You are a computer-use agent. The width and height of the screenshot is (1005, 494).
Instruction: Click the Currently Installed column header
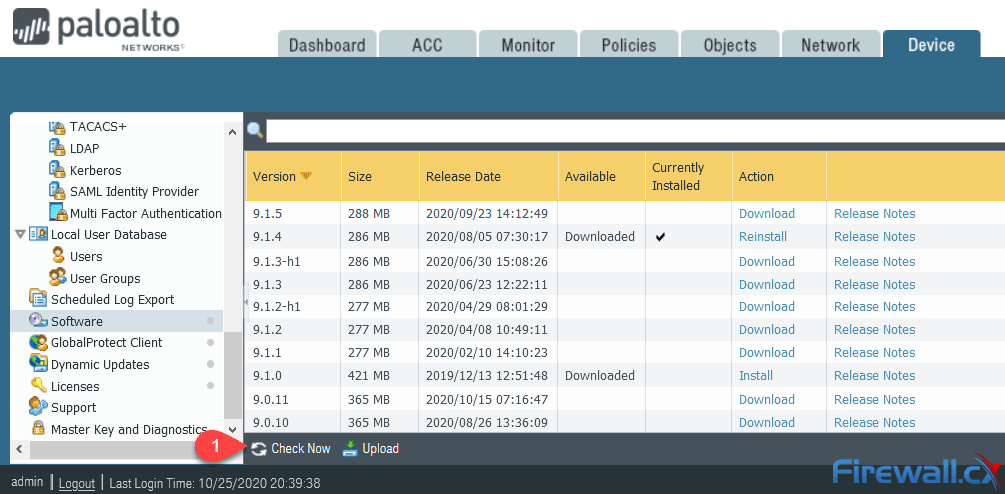point(688,176)
